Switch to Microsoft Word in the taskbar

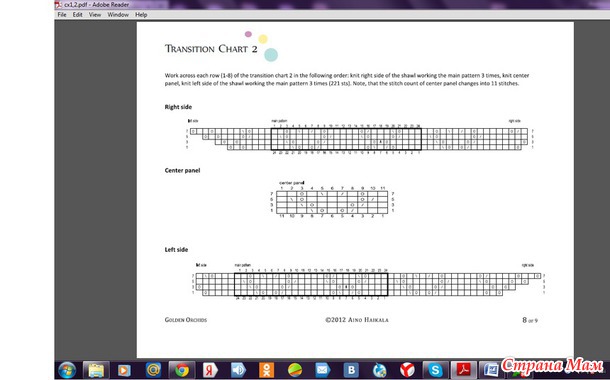click(x=491, y=370)
